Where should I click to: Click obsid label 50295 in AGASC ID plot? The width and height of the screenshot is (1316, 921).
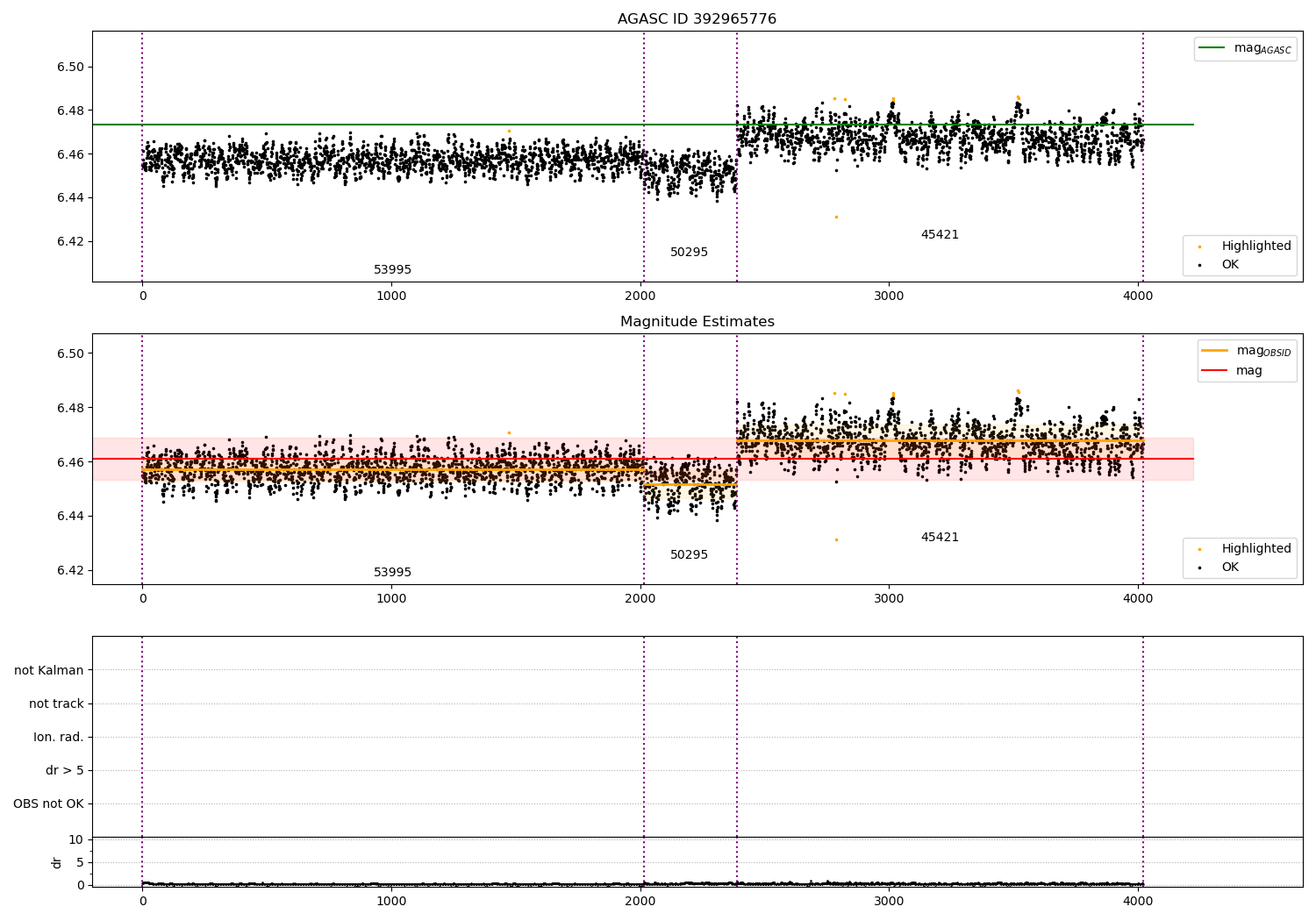pos(689,253)
